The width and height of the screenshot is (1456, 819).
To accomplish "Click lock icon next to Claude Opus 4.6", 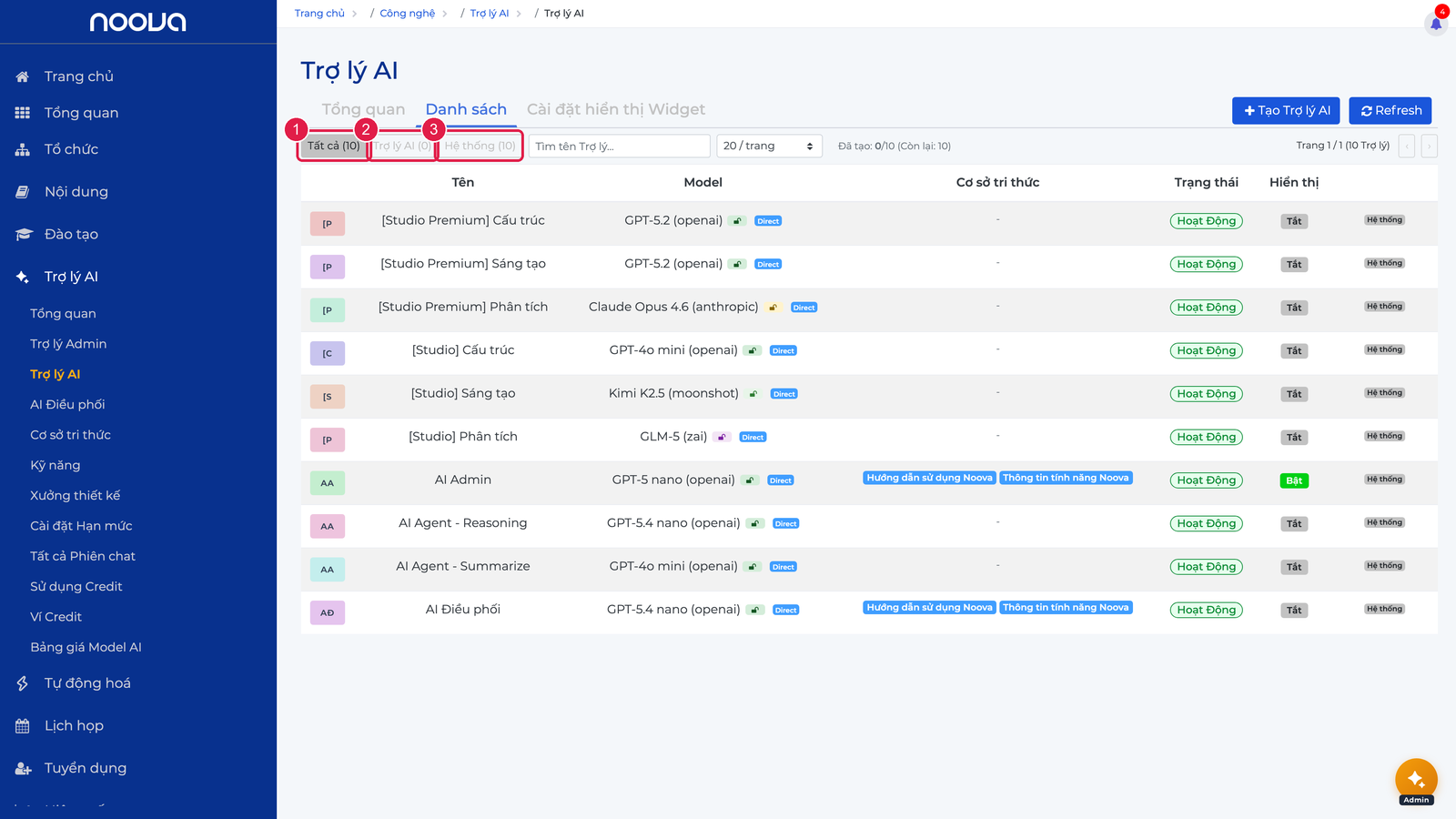I will (773, 308).
